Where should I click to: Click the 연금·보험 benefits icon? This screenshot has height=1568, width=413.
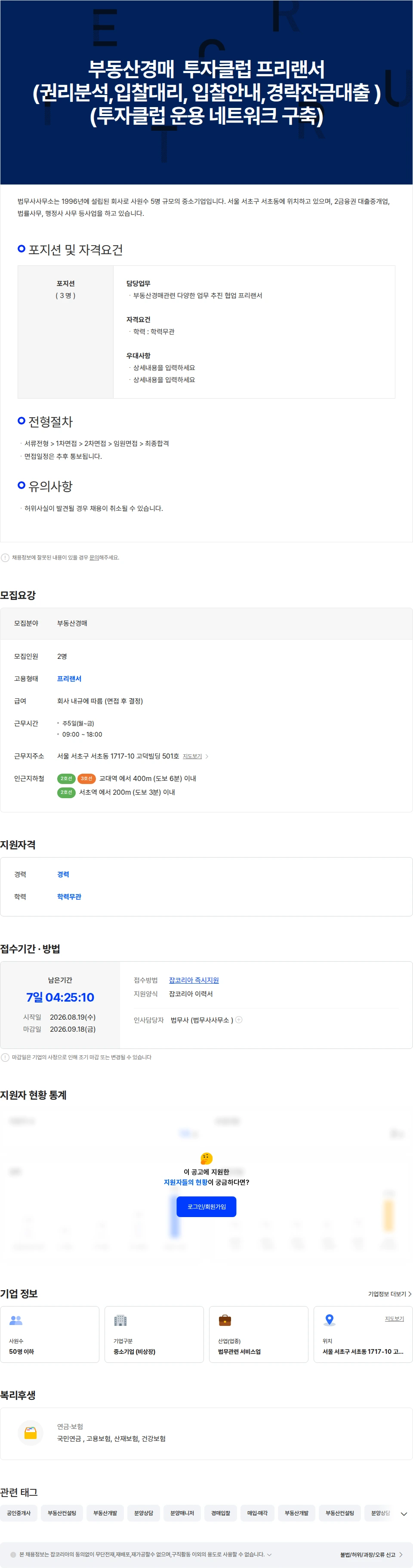31,1433
